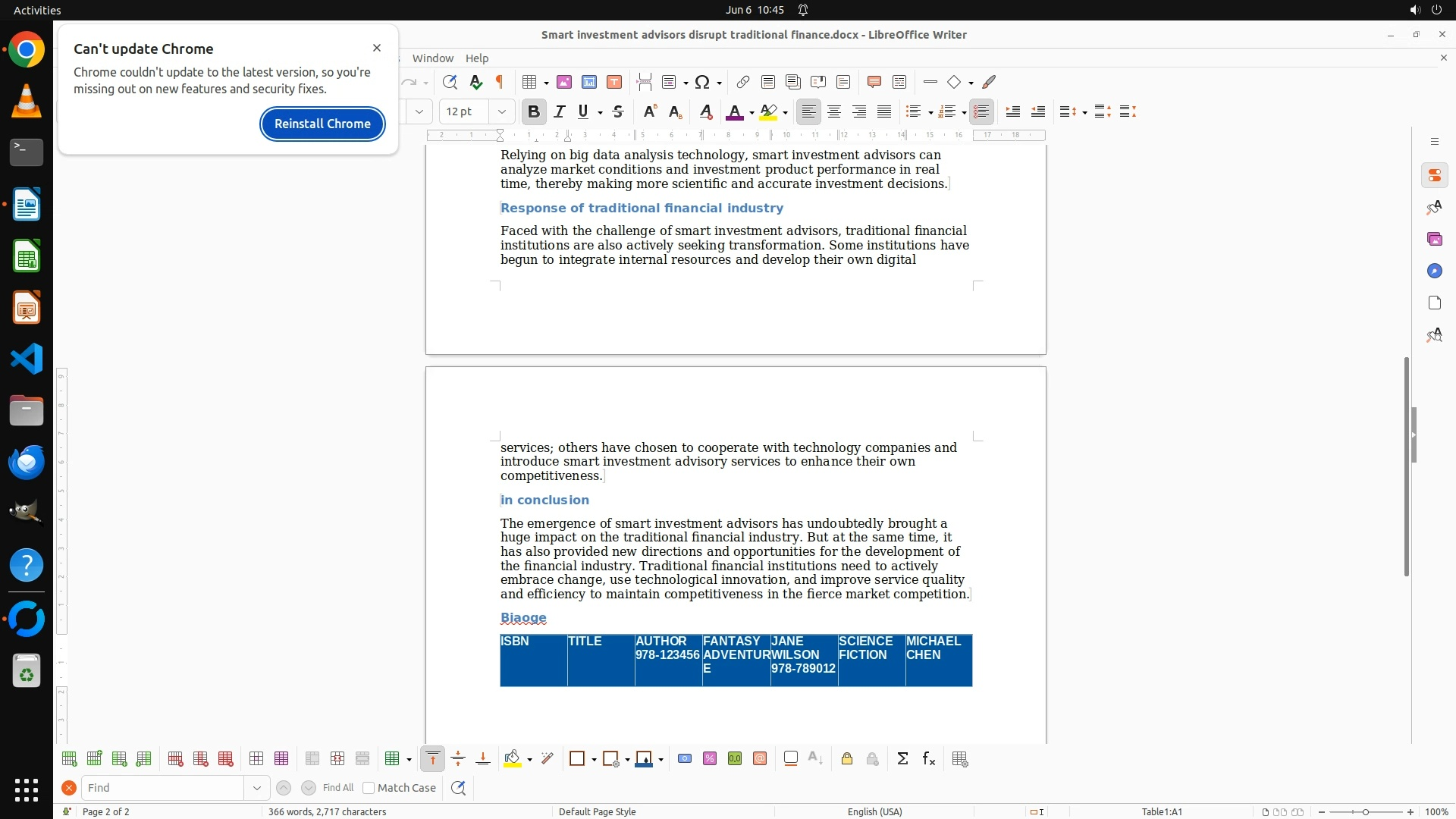Click the Justified alignment icon

coord(884,111)
